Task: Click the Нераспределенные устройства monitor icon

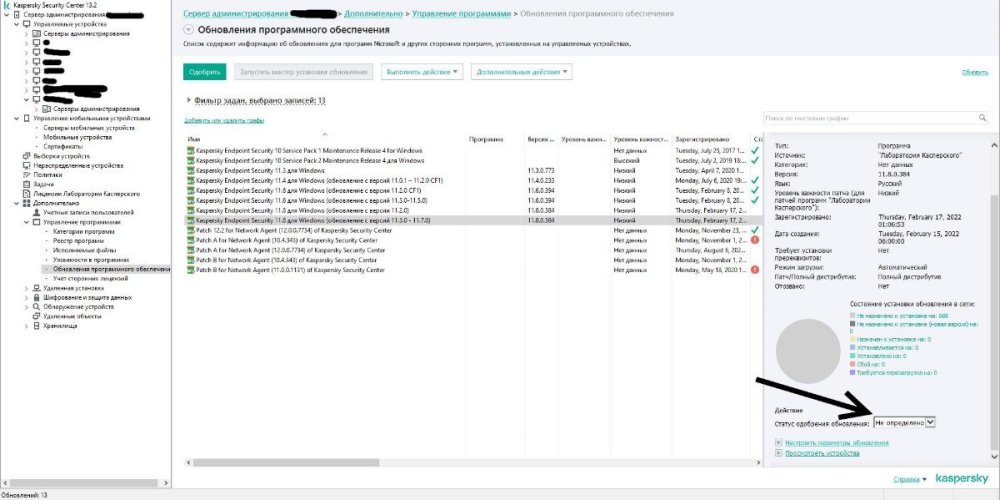Action: [26, 165]
